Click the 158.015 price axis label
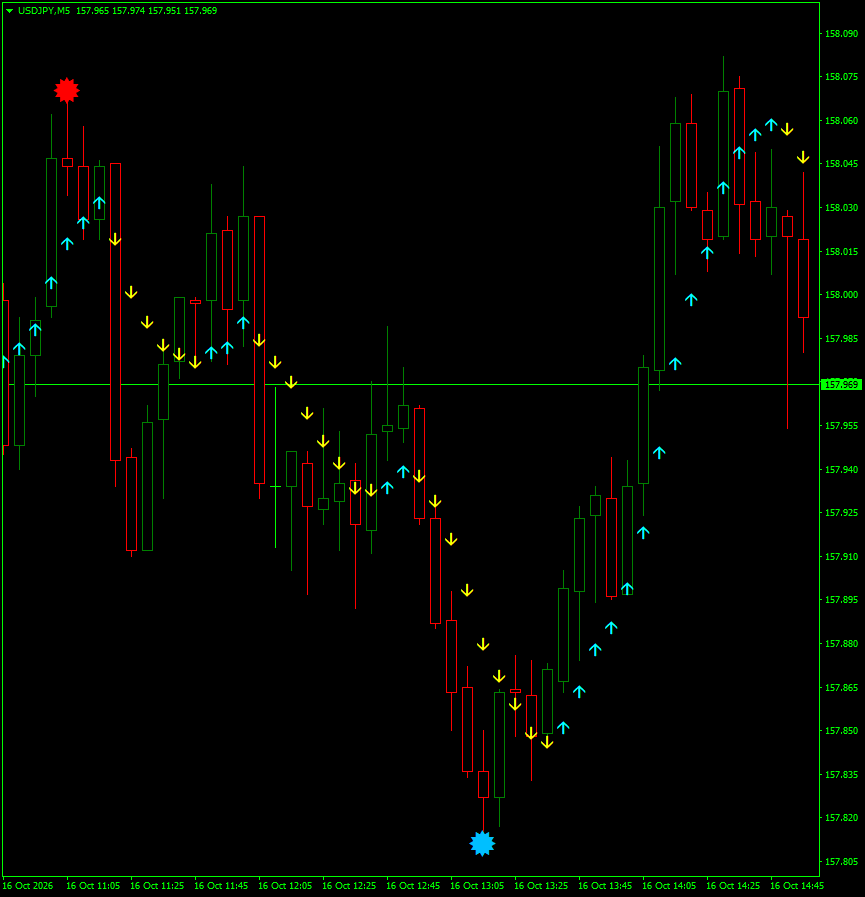The height and width of the screenshot is (897, 865). (841, 252)
